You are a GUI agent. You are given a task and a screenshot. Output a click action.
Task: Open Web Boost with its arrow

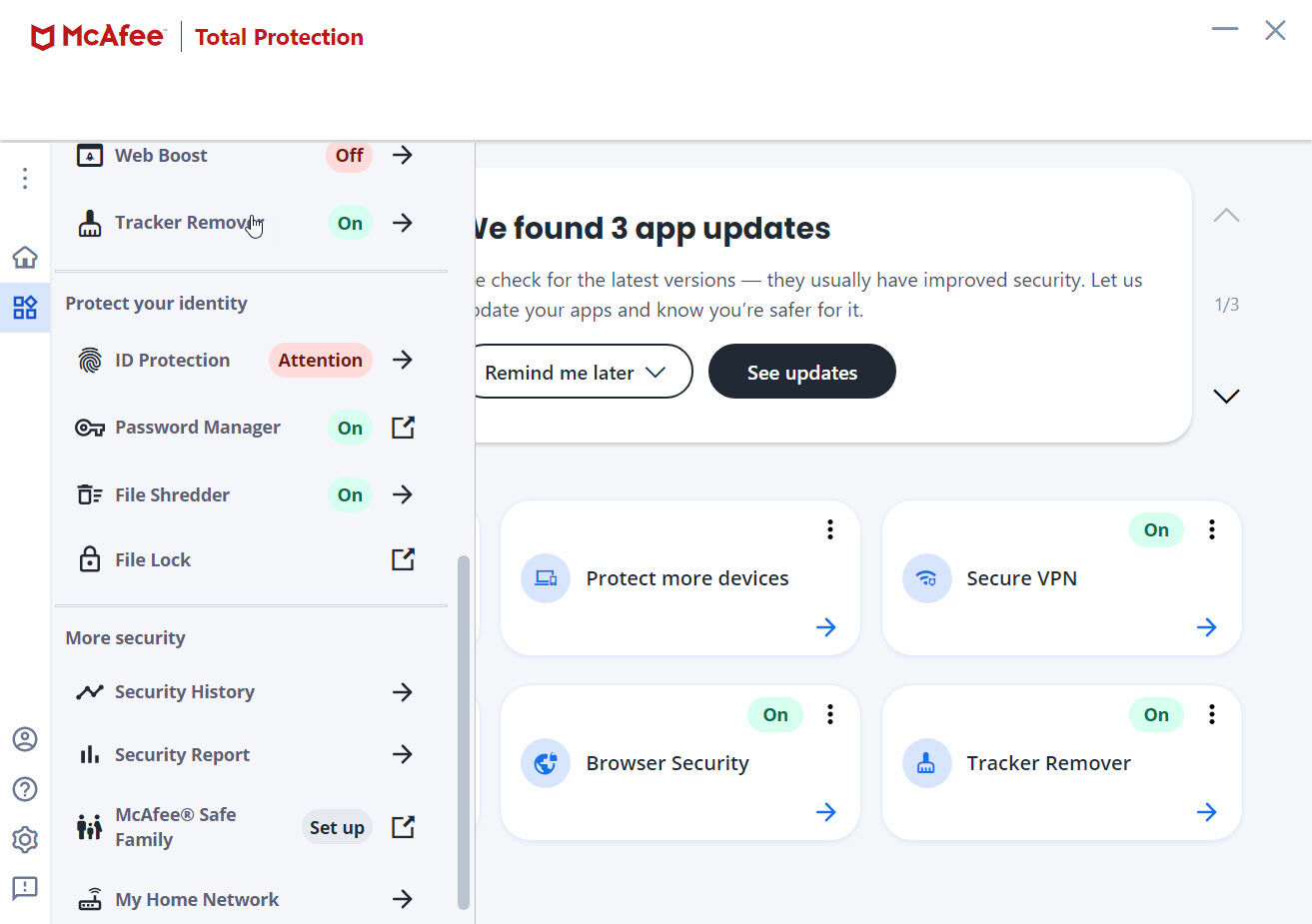click(403, 156)
